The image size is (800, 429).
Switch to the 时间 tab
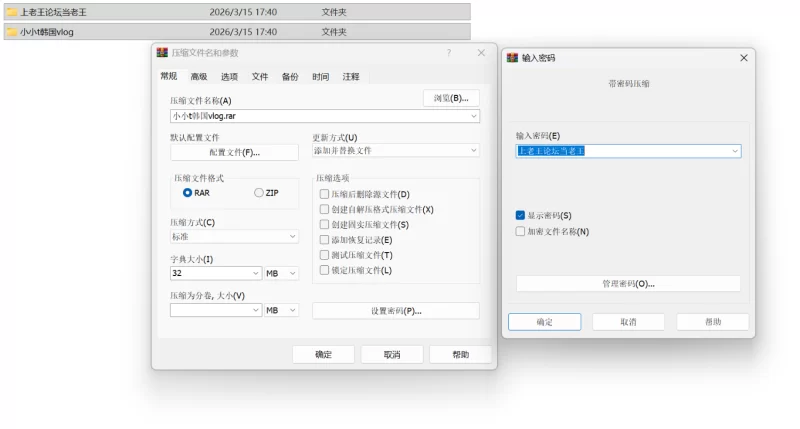(x=320, y=77)
